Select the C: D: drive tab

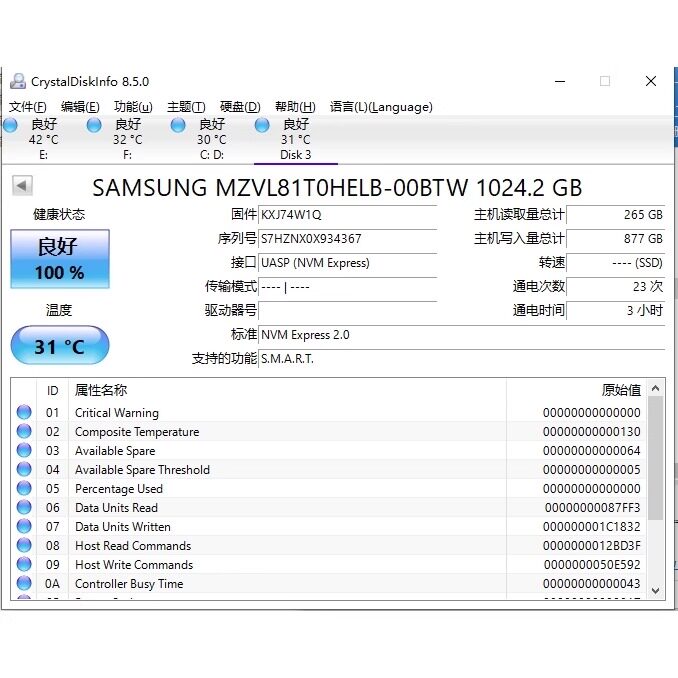[x=211, y=139]
